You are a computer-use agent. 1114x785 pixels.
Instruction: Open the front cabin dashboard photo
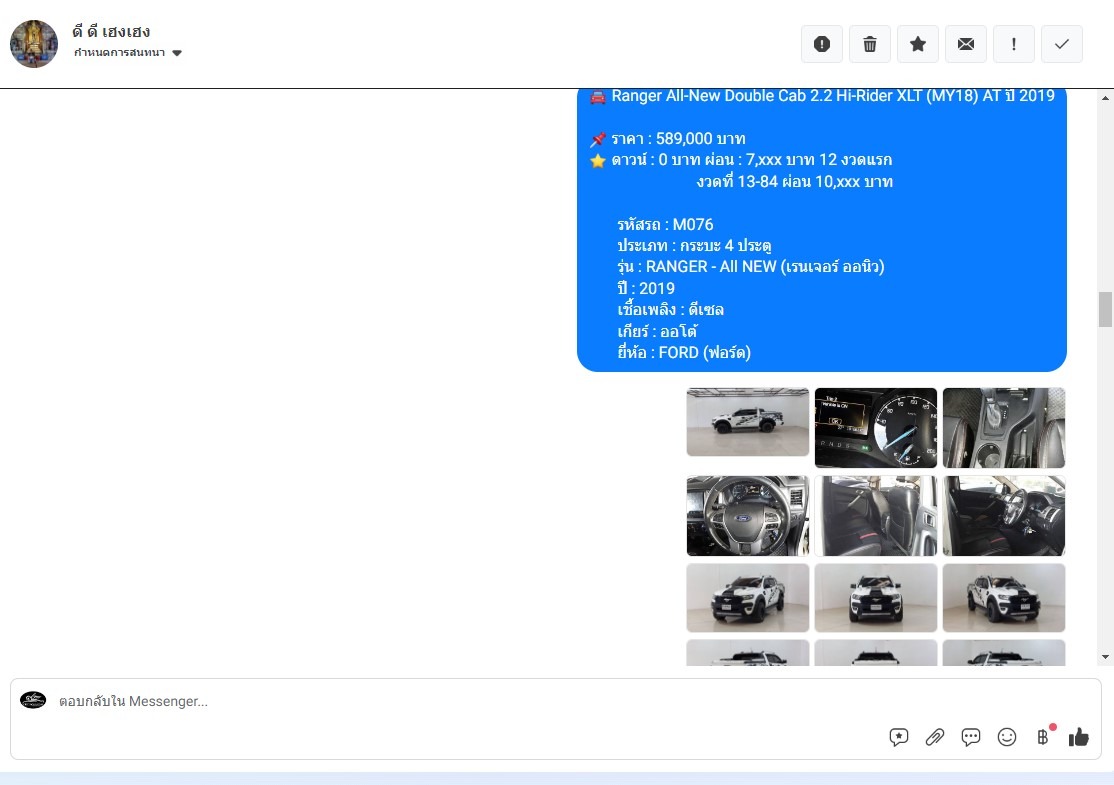(x=1003, y=516)
